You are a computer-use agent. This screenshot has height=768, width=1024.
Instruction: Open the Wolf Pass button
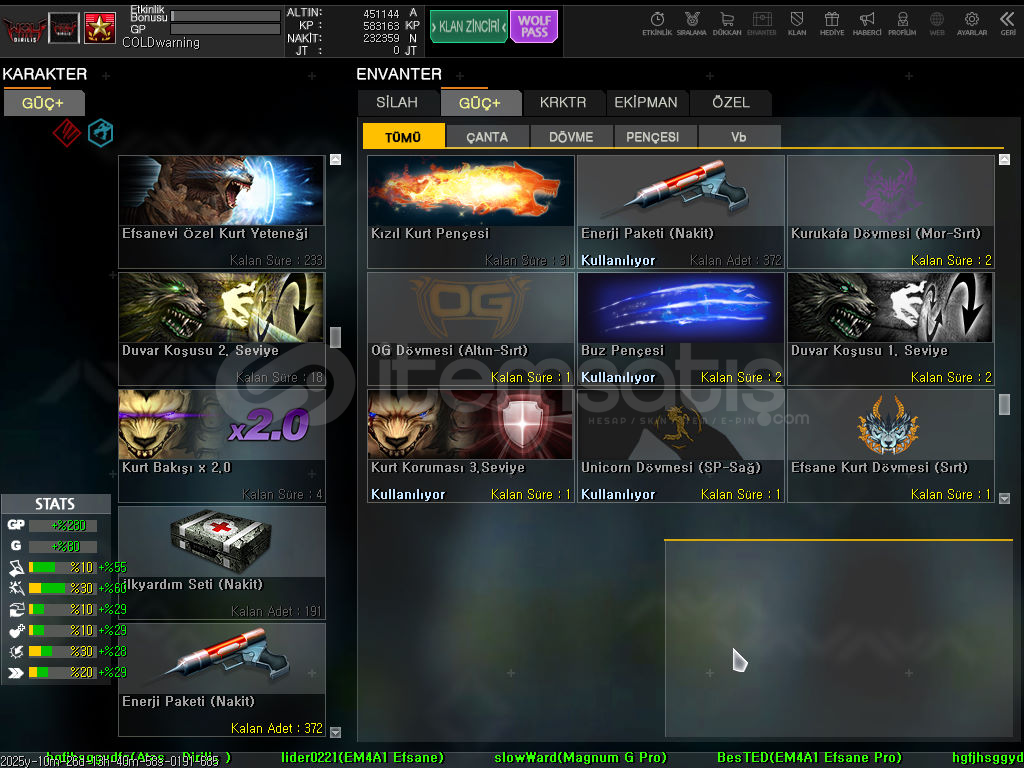534,27
